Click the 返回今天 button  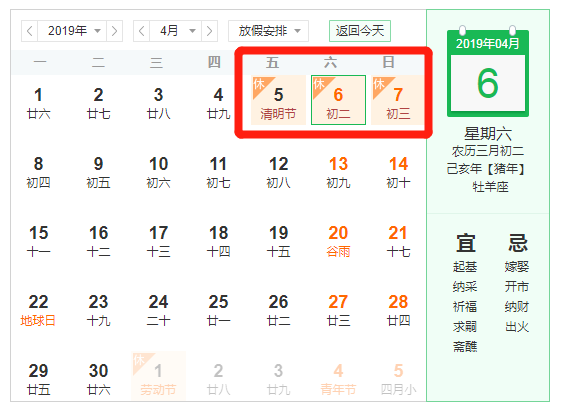360,31
